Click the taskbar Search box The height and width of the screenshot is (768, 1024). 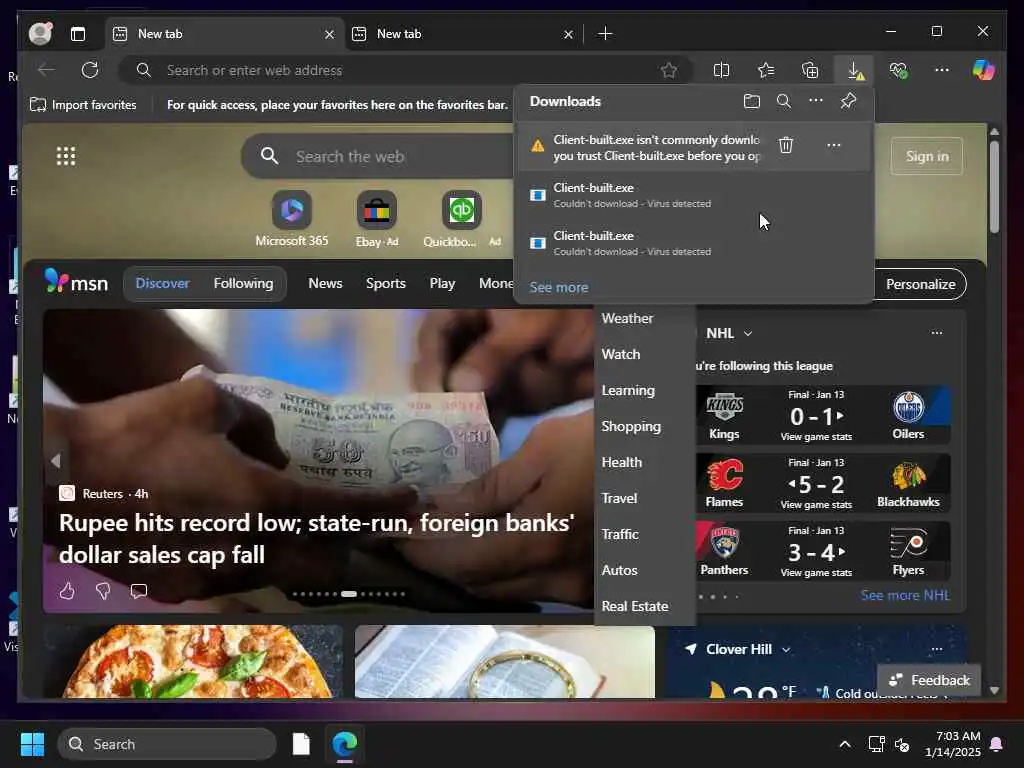click(167, 744)
